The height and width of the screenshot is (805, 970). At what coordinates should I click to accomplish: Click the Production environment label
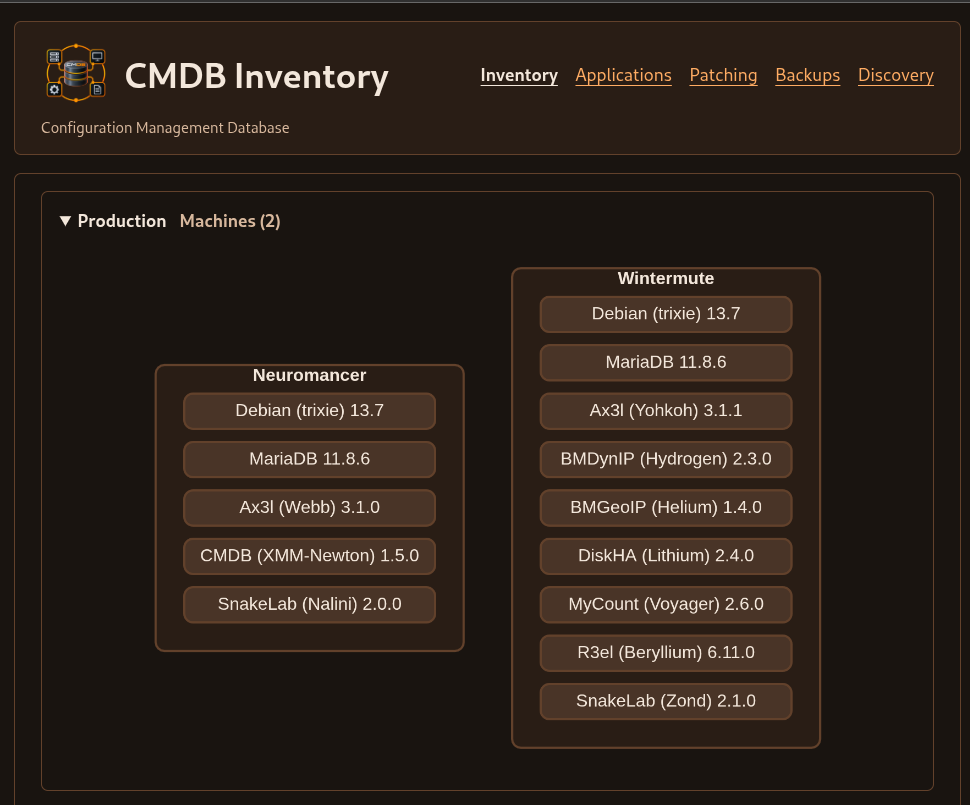122,221
